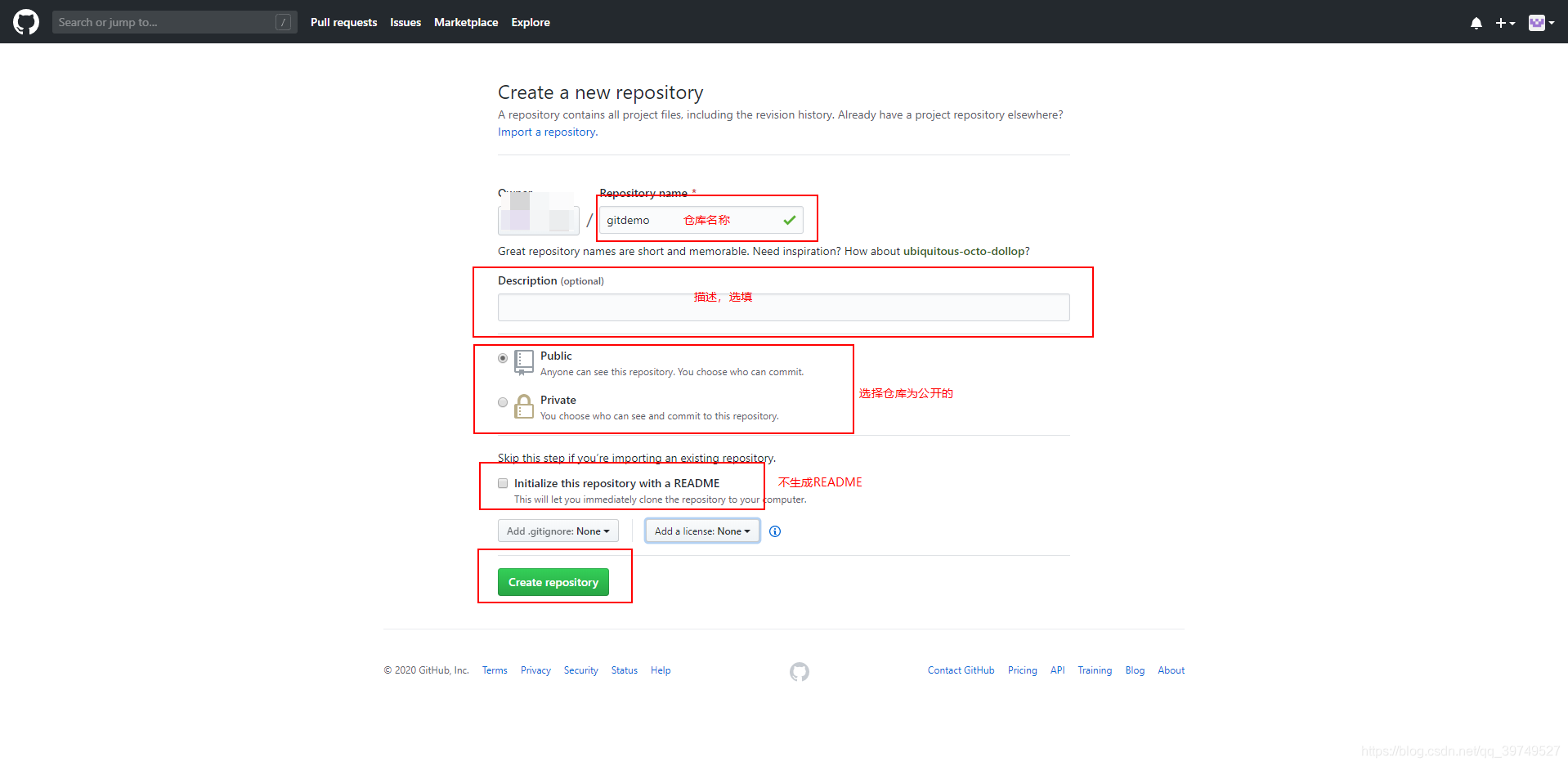Screen dimensions: 1568x766
Task: Open the Status footer link
Action: (x=625, y=670)
